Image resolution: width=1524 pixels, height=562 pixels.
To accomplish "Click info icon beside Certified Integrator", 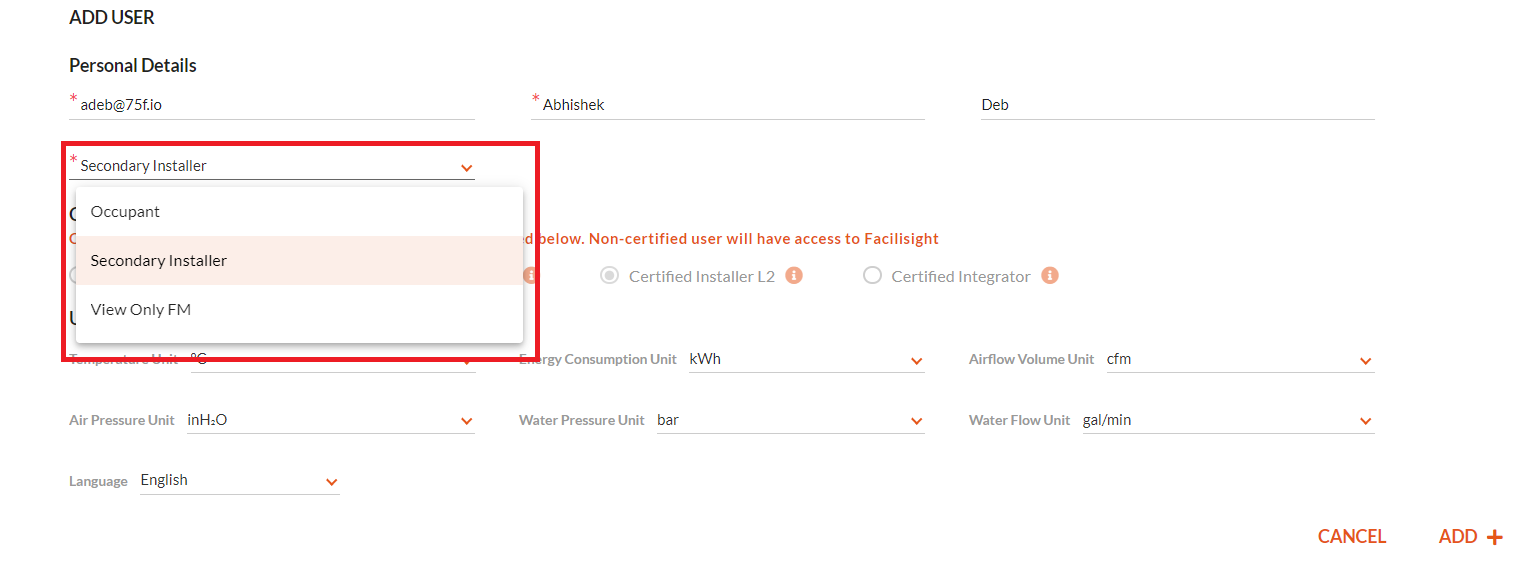I will click(1050, 275).
